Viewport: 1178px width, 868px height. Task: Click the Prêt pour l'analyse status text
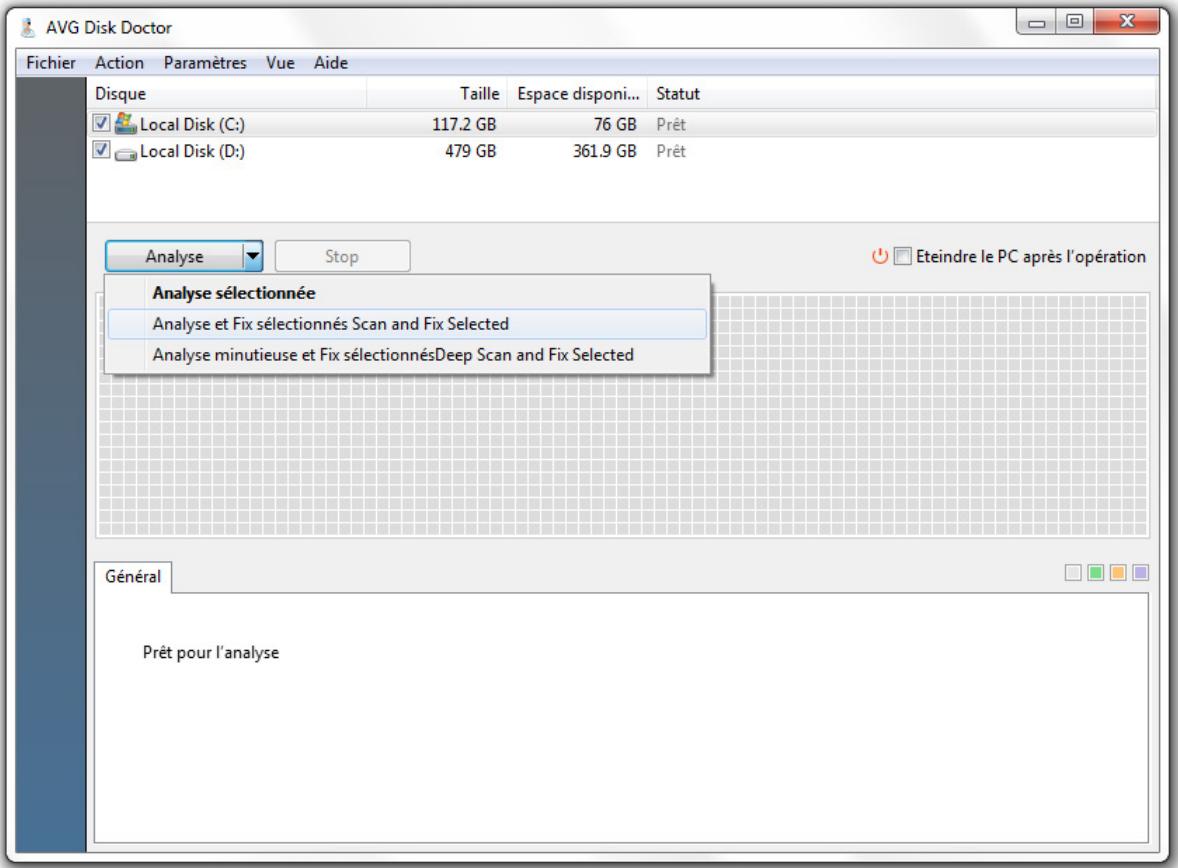211,652
